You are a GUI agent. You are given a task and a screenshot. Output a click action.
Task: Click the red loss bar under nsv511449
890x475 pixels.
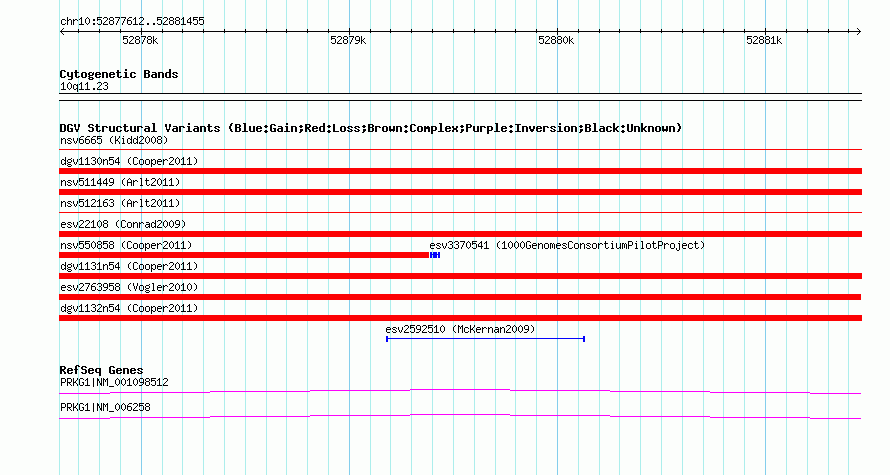[460, 192]
